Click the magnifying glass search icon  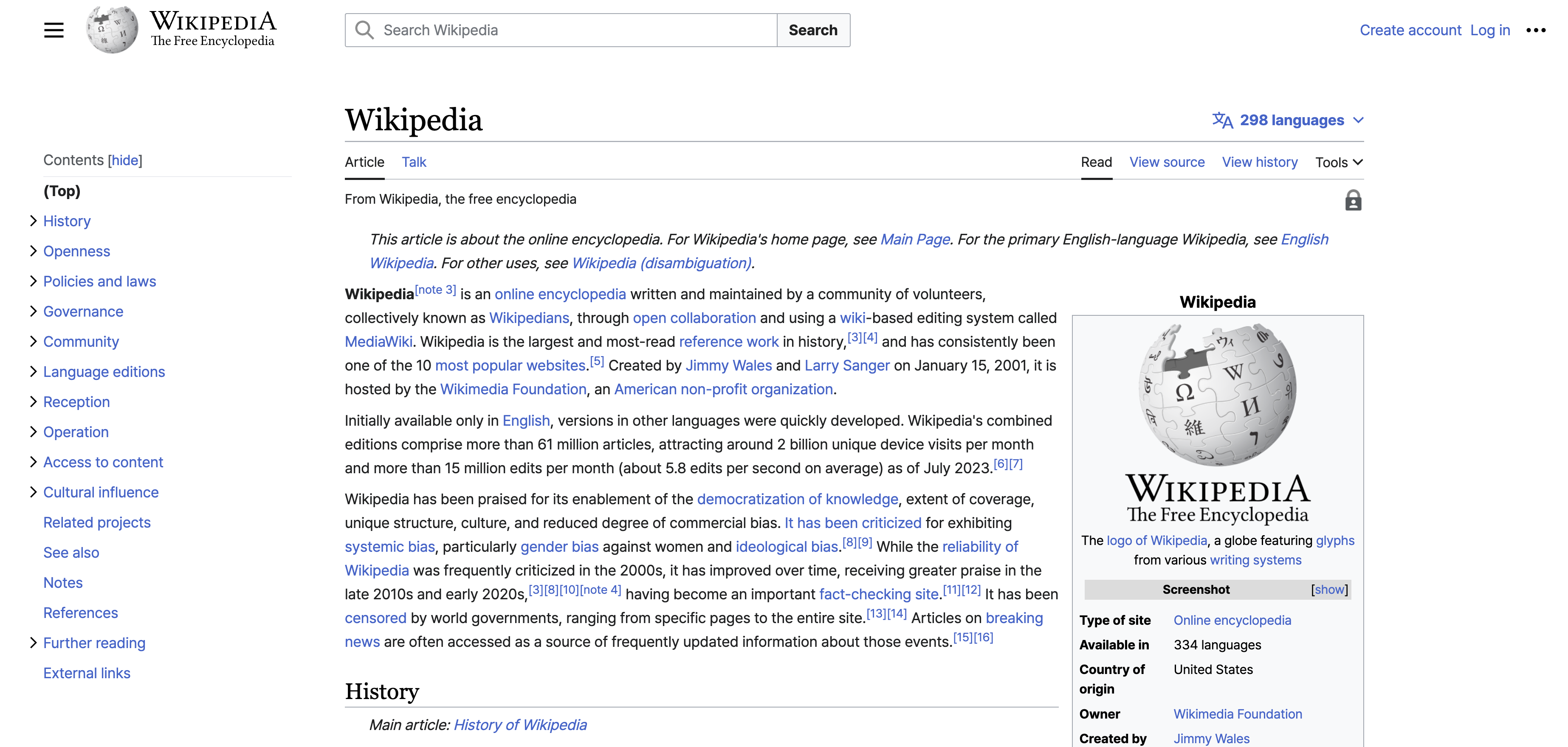(364, 30)
